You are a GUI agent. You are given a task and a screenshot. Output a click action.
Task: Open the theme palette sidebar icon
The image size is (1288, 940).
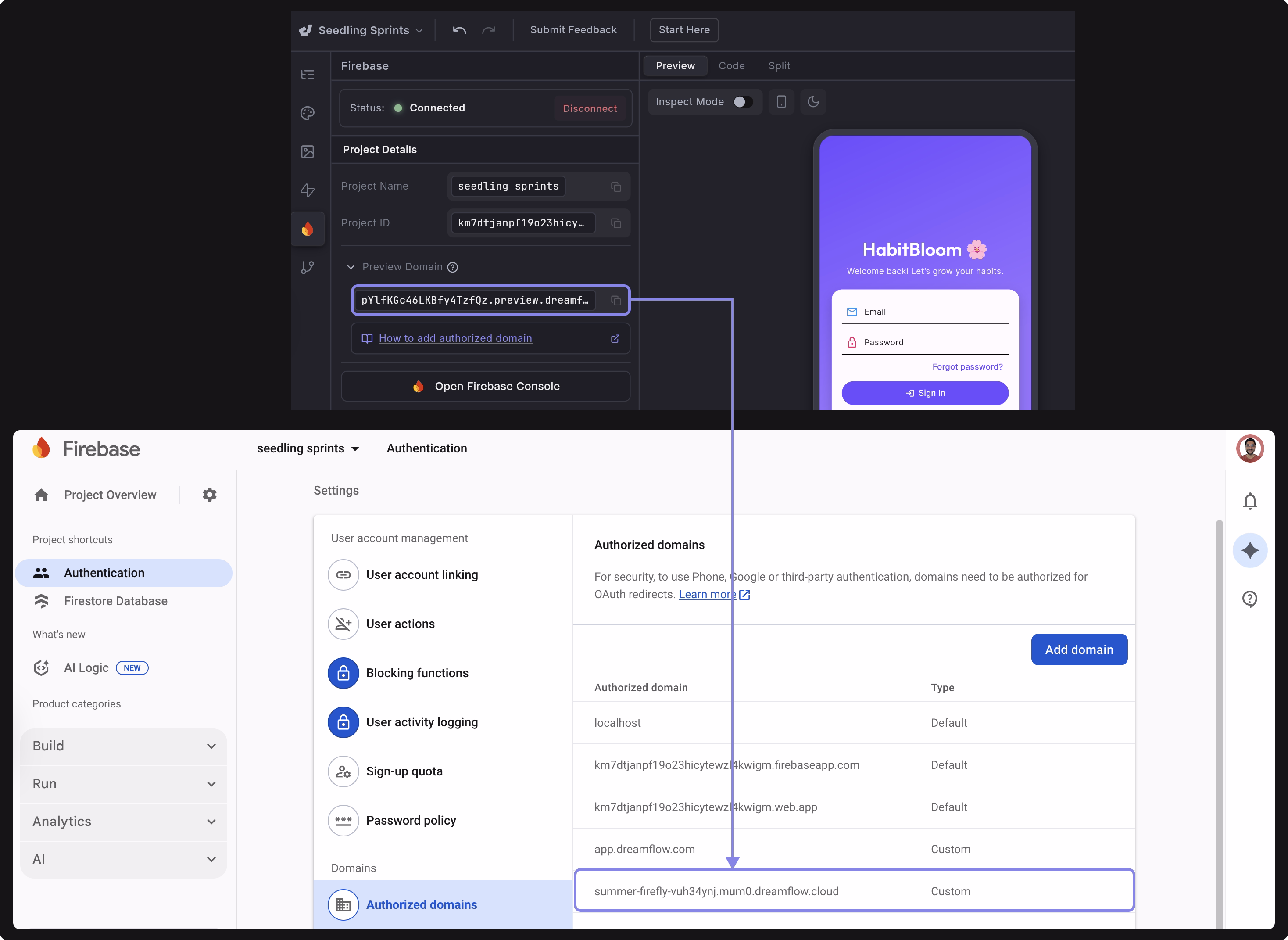pyautogui.click(x=308, y=113)
